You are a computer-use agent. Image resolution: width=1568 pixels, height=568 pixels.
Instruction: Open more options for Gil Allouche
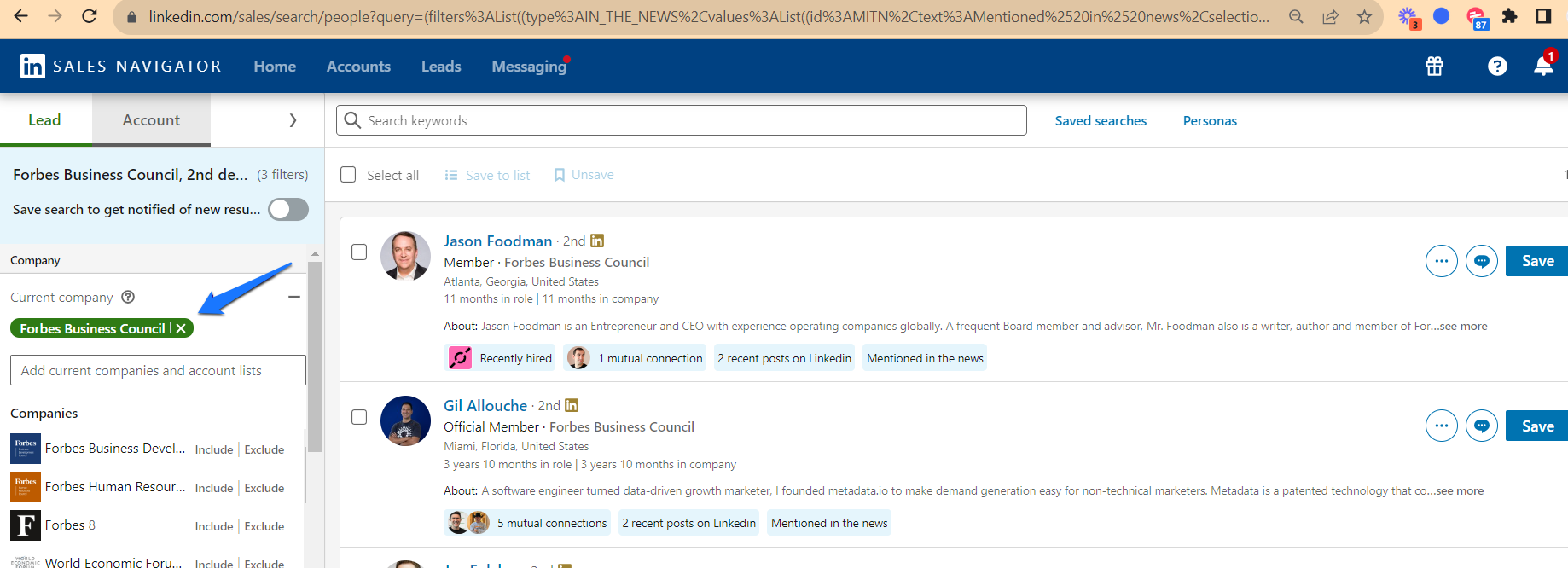(1441, 426)
